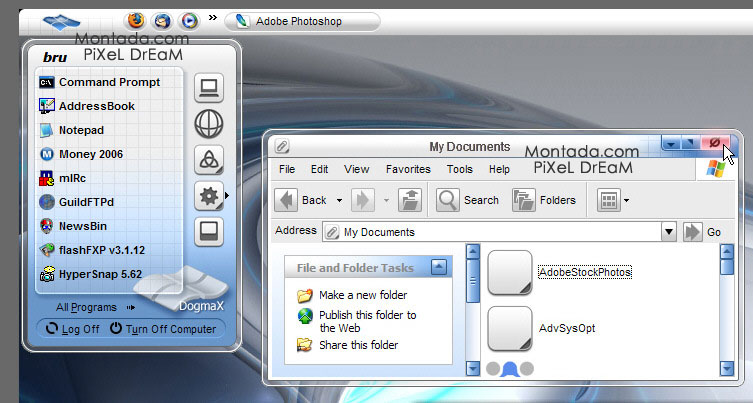This screenshot has width=753, height=403.
Task: Open the Back button history dropdown arrow
Action: (340, 200)
